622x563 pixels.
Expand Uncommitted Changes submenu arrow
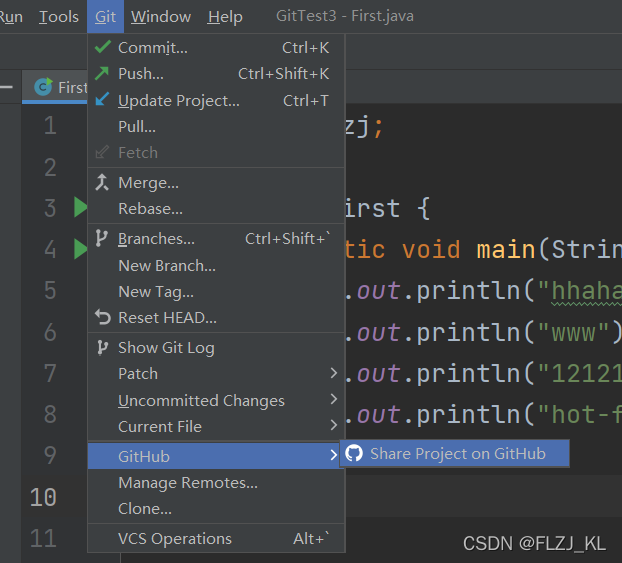tap(334, 399)
